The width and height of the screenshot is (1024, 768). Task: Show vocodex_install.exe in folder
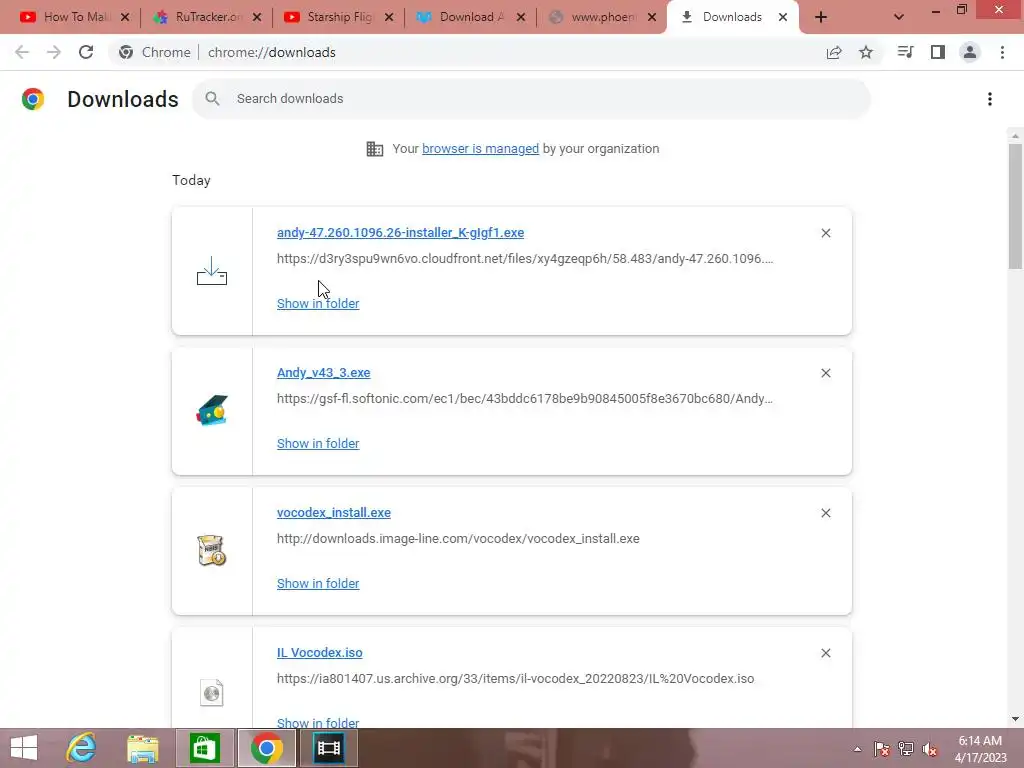pyautogui.click(x=318, y=583)
